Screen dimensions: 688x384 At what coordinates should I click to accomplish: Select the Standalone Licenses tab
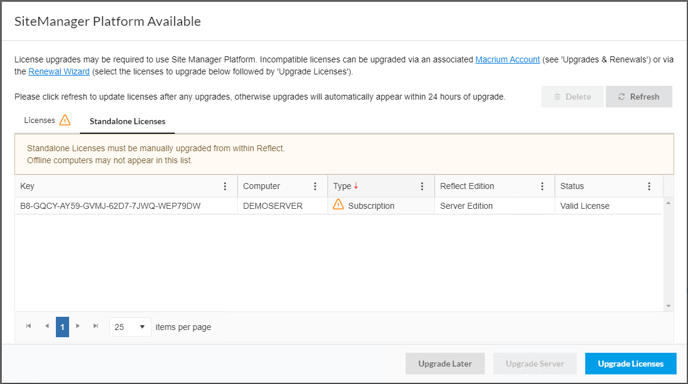coord(127,122)
